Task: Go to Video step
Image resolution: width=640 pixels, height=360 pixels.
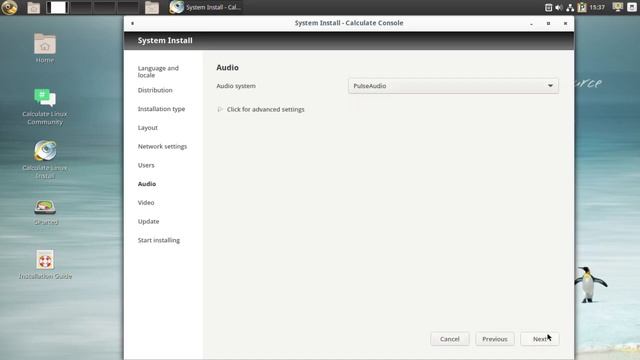Action: [146, 203]
